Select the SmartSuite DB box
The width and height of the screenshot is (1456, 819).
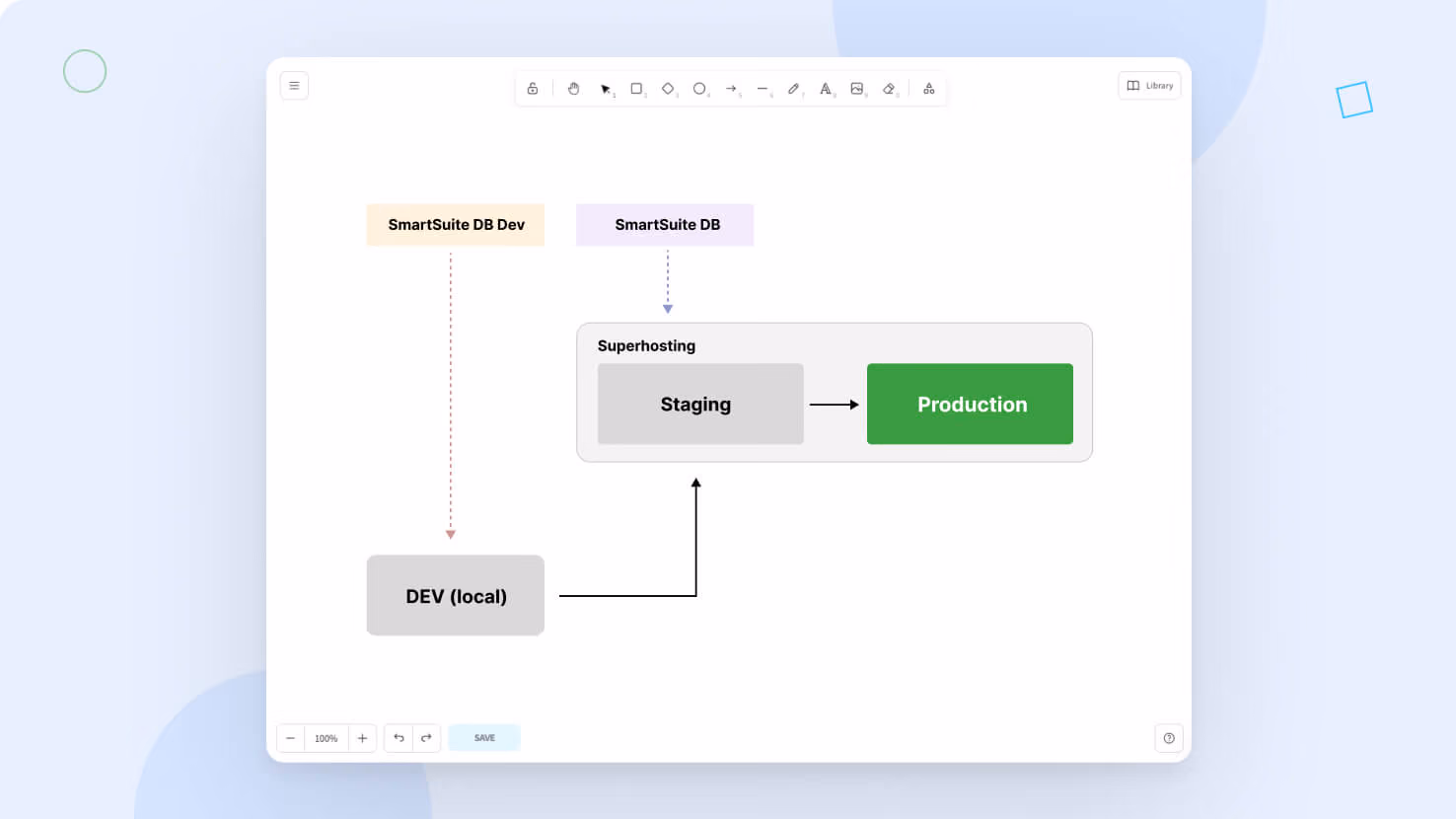[x=665, y=225]
